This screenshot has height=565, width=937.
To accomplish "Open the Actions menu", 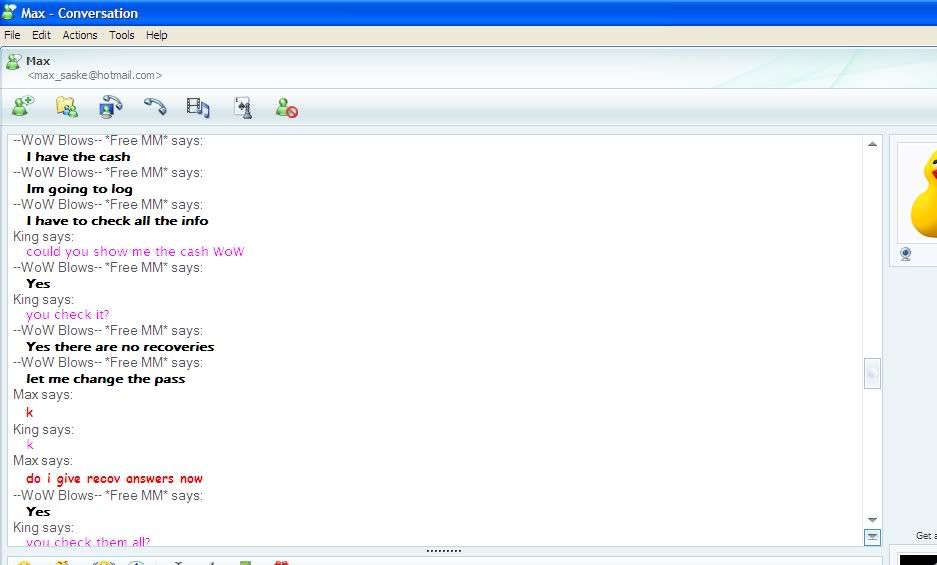I will click(x=80, y=35).
